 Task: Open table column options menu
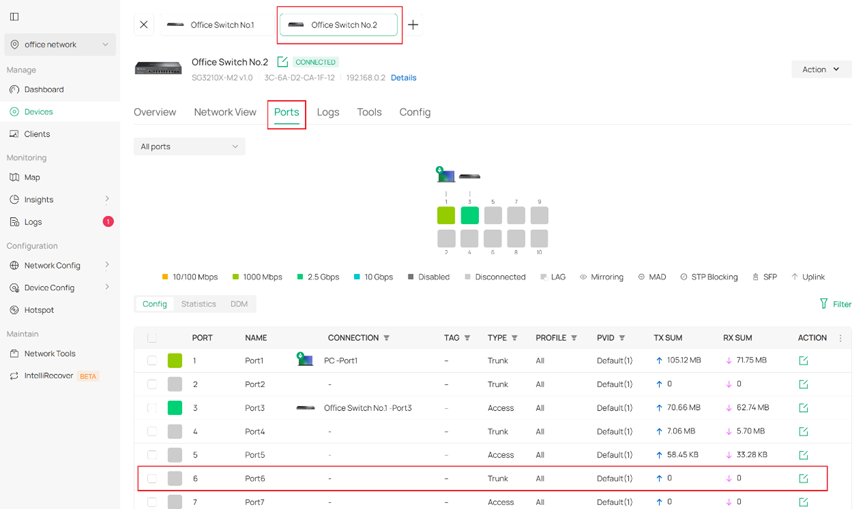point(840,338)
